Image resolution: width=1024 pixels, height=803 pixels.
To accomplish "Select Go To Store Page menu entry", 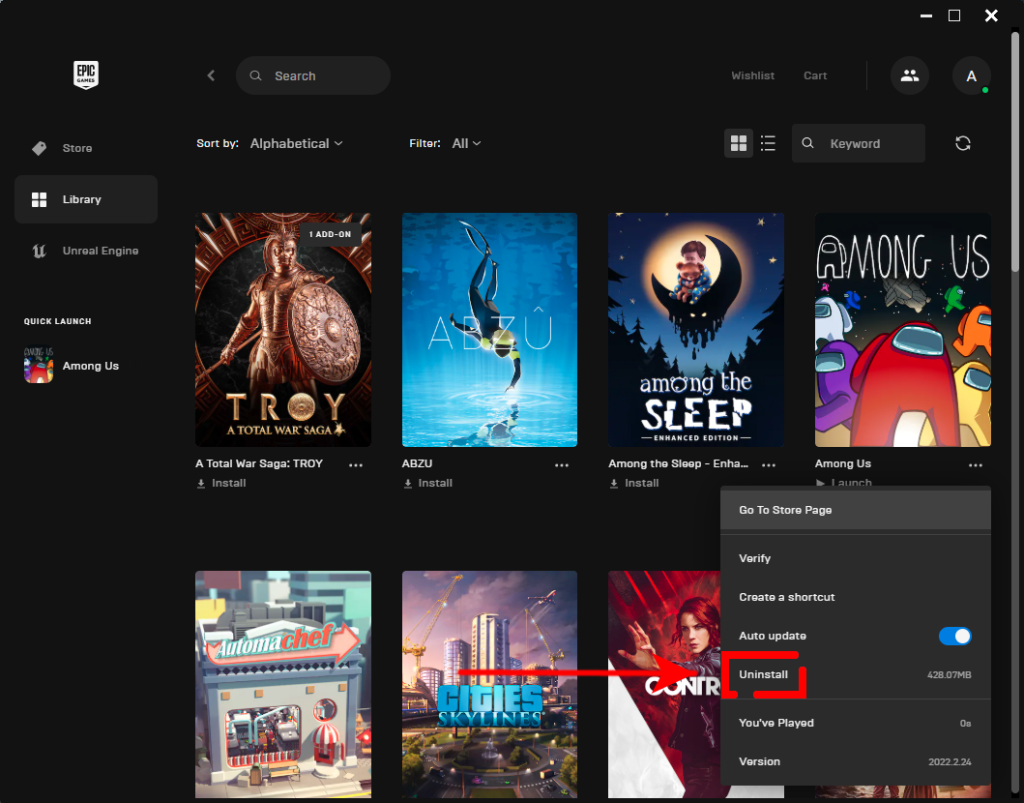I will (x=856, y=510).
